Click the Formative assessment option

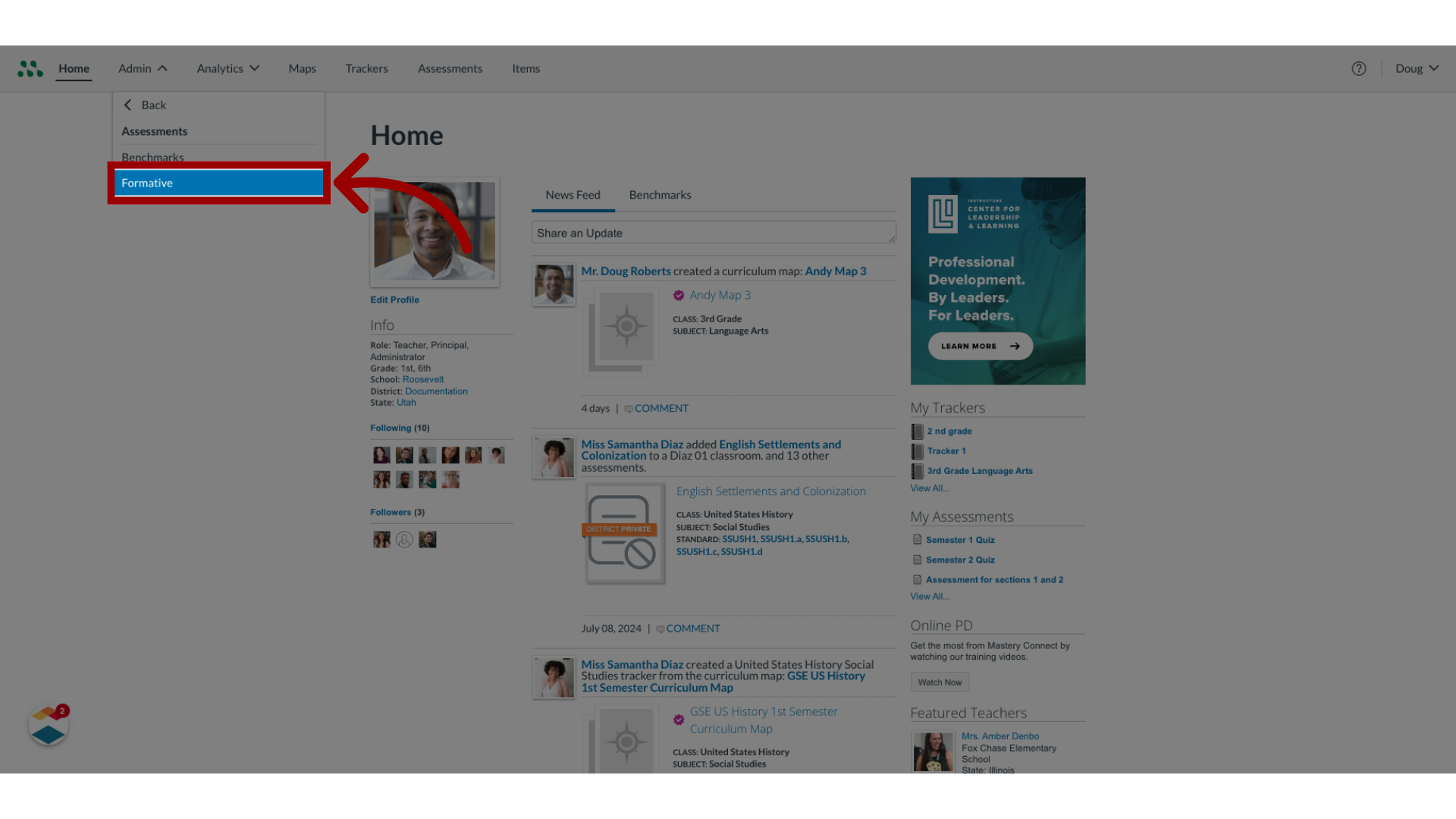tap(218, 182)
